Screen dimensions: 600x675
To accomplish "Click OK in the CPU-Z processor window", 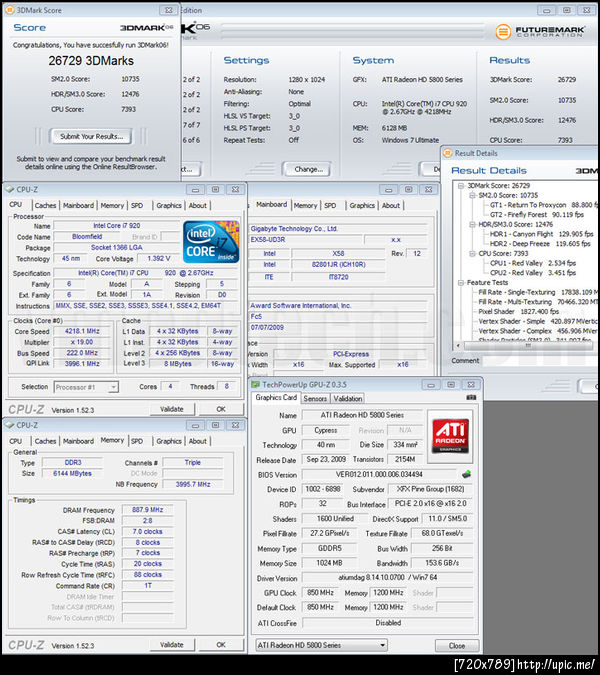I will pos(221,409).
